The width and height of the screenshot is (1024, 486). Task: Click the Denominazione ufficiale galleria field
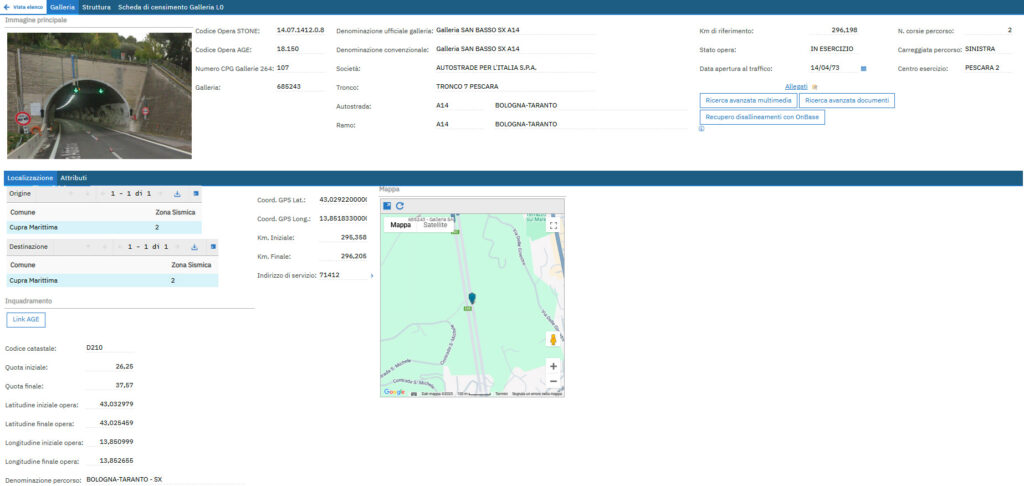[515, 30]
